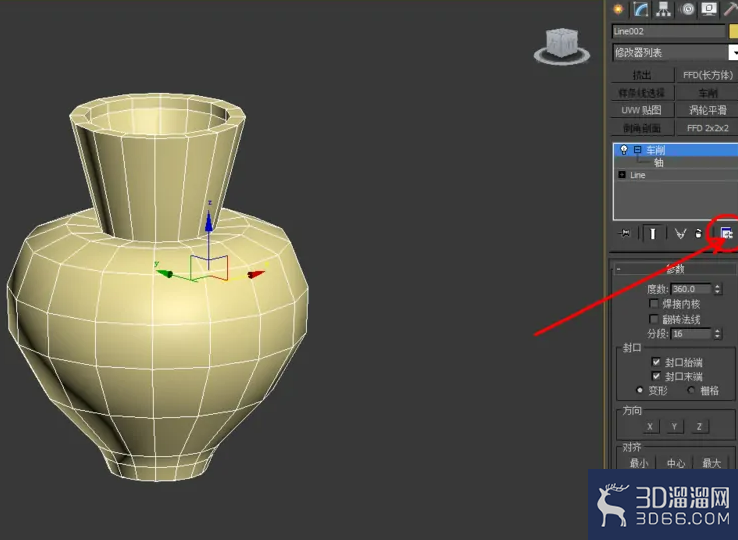
Task: Click the object name field Line002
Action: [x=668, y=31]
